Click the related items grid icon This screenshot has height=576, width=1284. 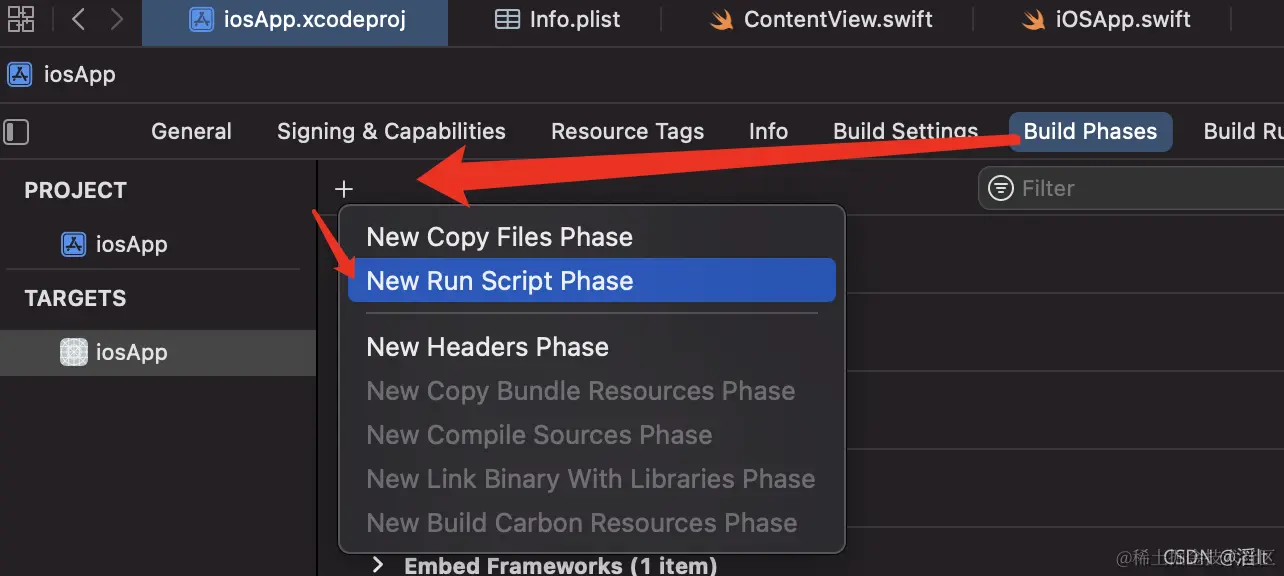pos(20,19)
